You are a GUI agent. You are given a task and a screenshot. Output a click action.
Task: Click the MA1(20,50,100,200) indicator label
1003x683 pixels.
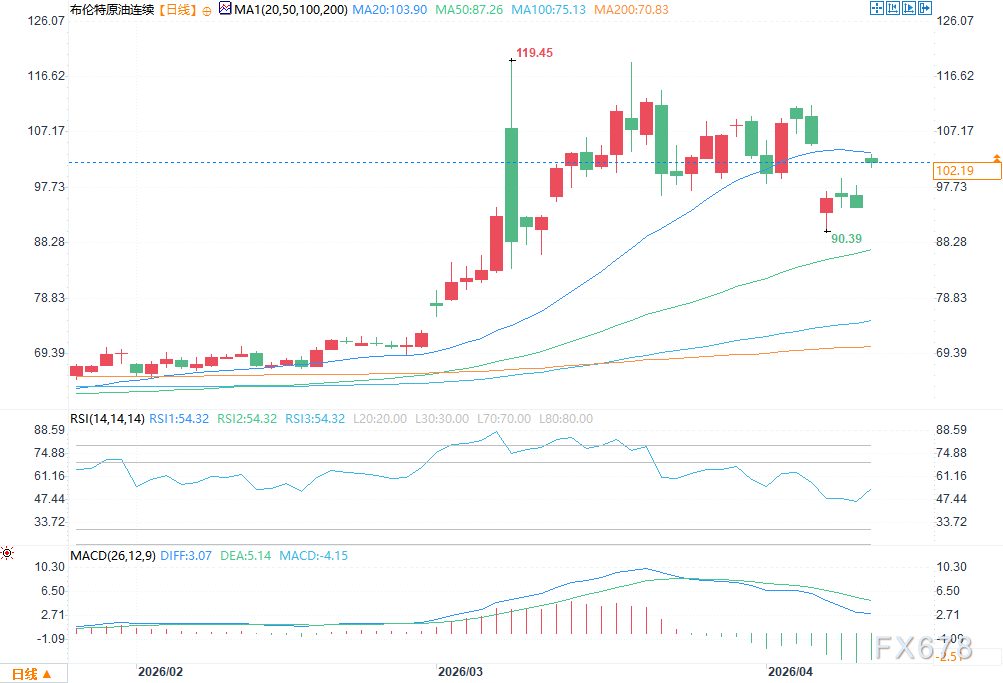point(291,10)
